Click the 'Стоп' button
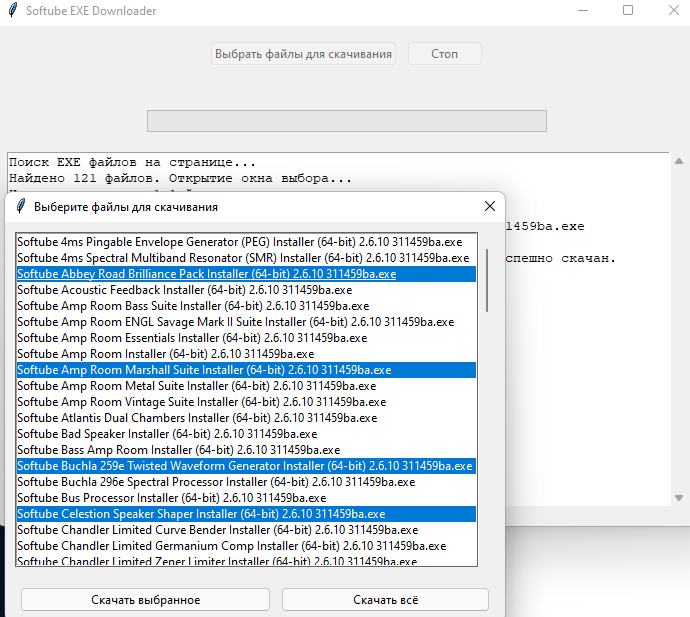The image size is (690, 617). point(444,54)
